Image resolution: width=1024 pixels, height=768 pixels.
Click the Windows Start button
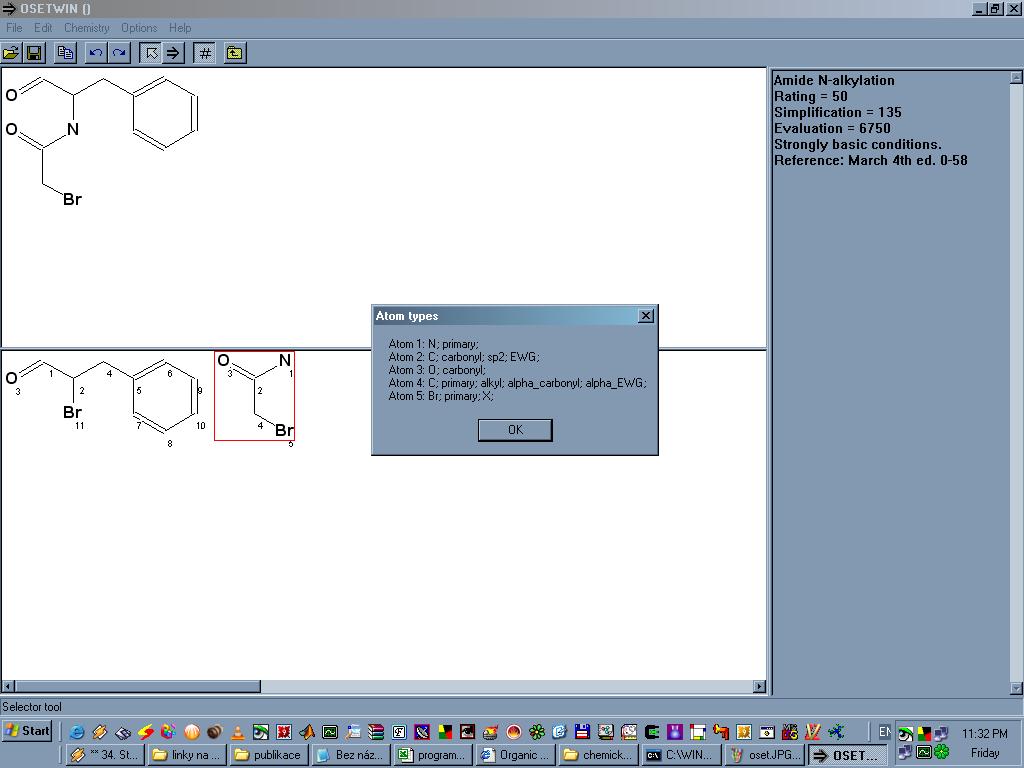tap(27, 731)
